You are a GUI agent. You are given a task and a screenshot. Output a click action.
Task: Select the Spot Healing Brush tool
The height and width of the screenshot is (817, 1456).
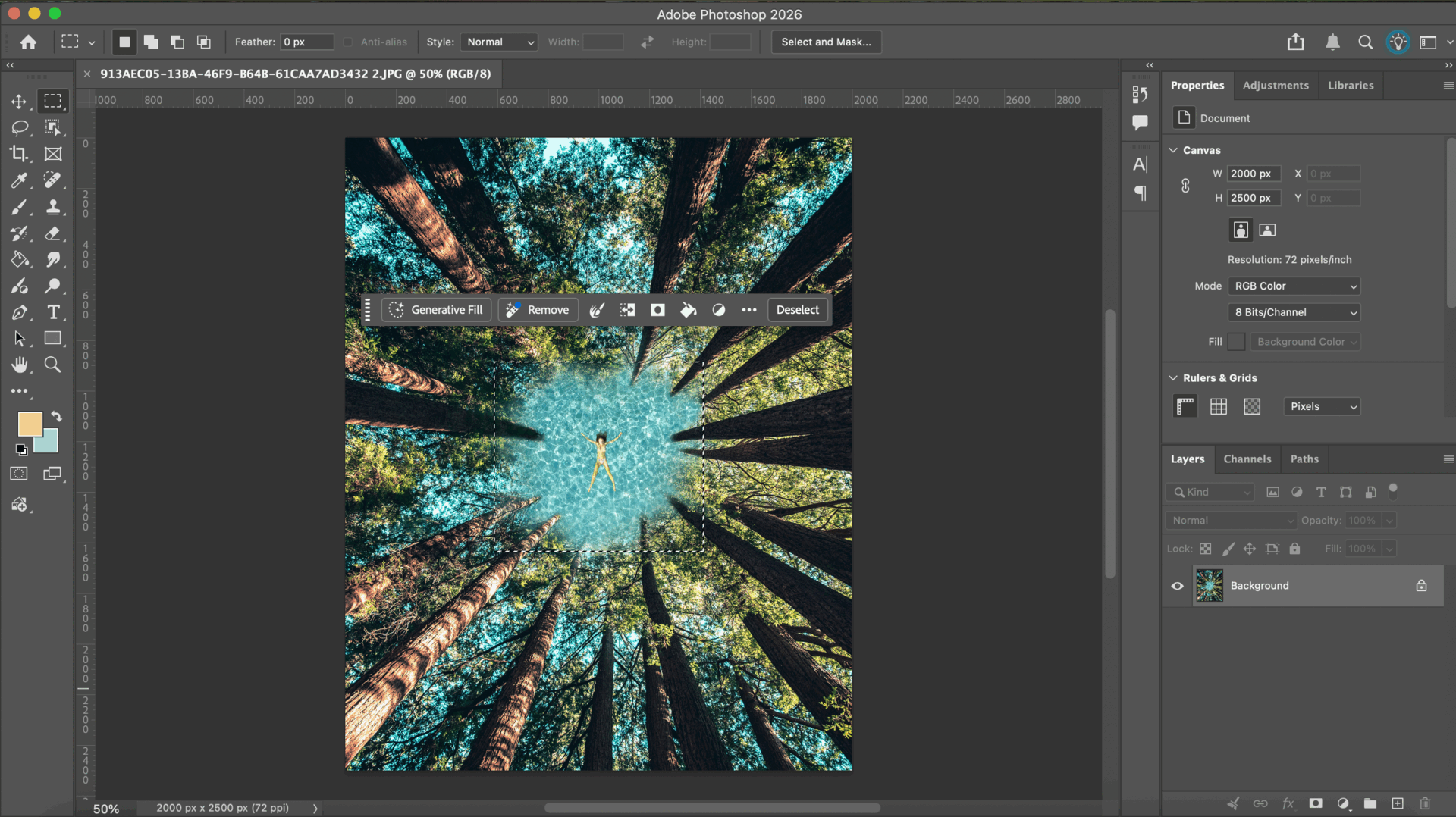(x=52, y=180)
